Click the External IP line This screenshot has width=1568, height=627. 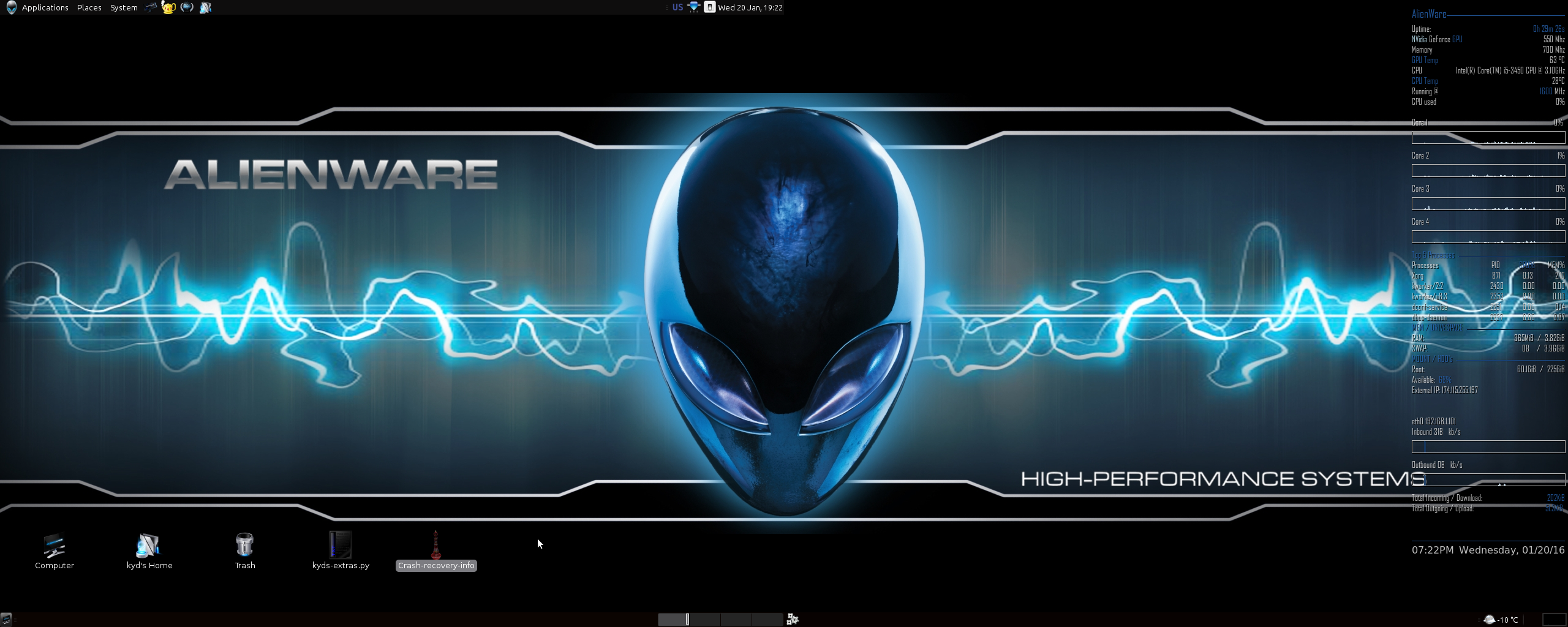pyautogui.click(x=1445, y=390)
